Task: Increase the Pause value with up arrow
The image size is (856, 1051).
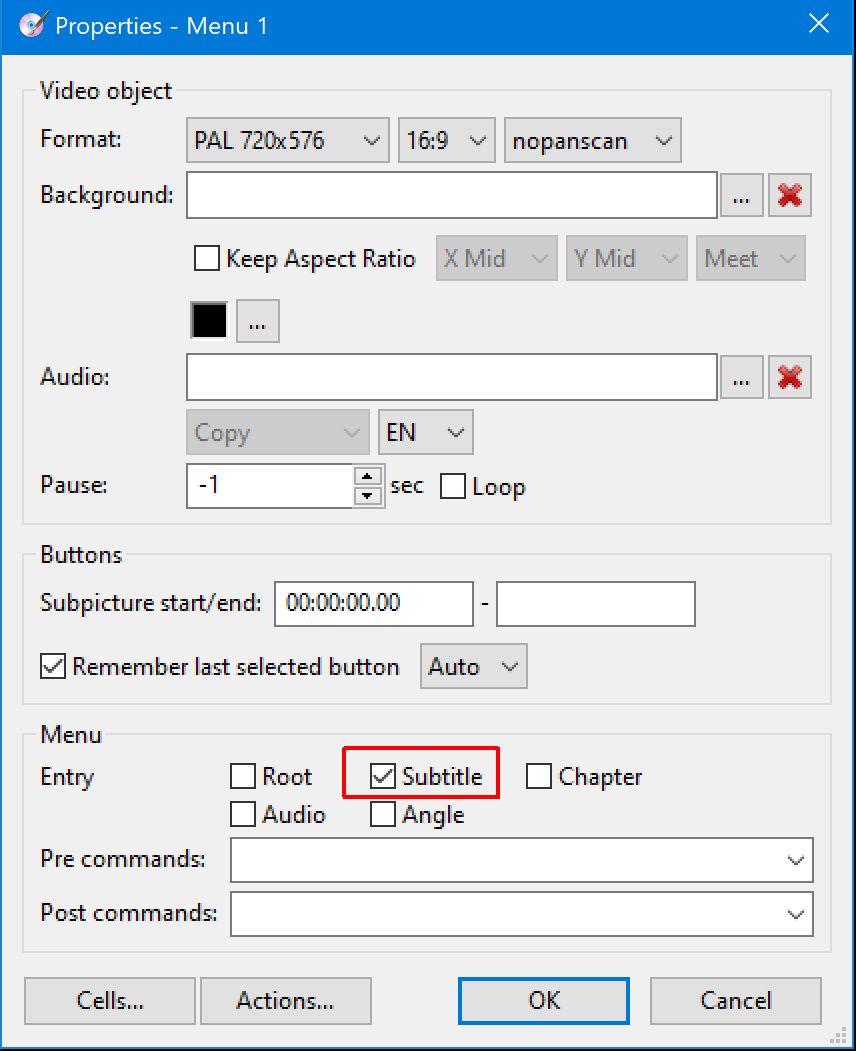Action: (x=369, y=477)
